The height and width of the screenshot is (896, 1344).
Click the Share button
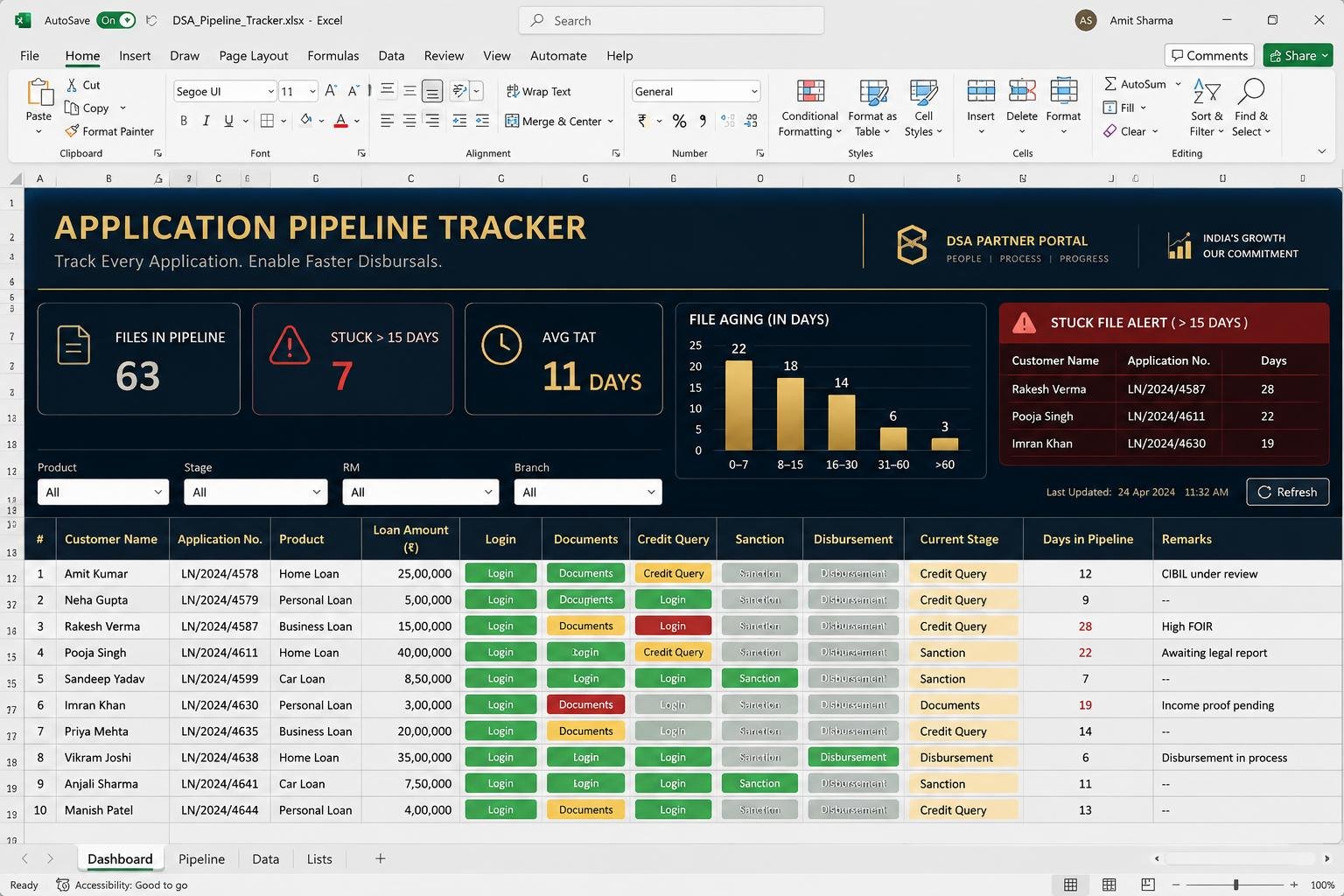[x=1298, y=55]
